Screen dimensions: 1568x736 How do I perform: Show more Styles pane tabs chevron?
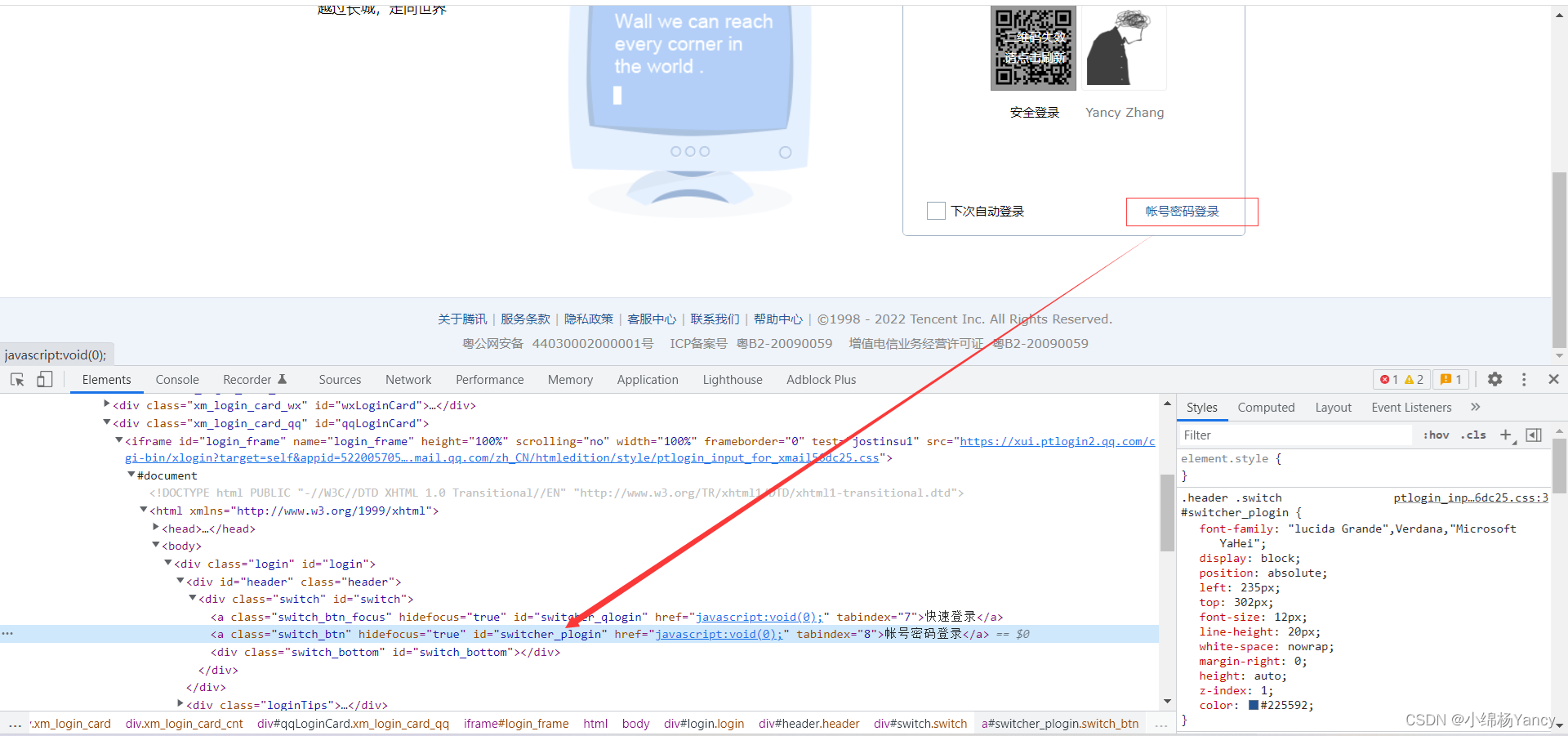click(x=1475, y=407)
